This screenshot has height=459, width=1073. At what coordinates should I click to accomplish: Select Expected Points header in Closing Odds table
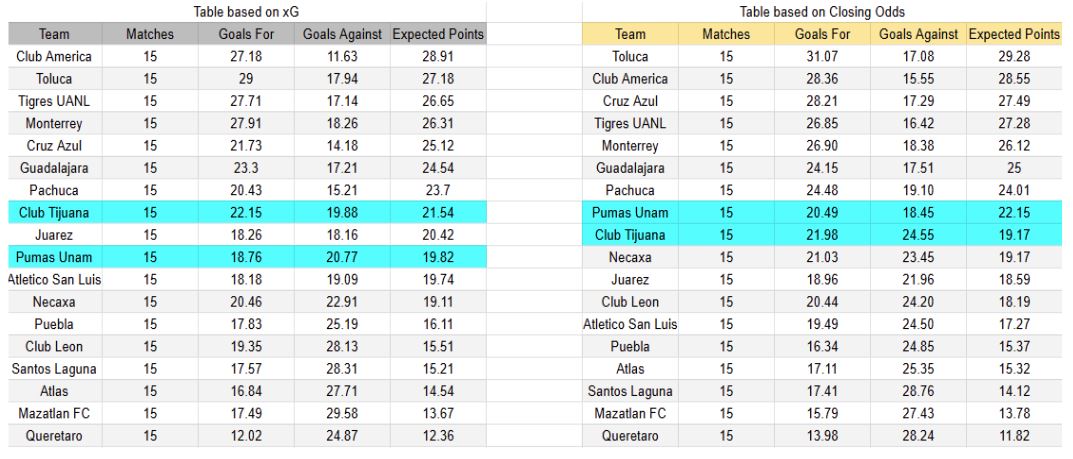pyautogui.click(x=1014, y=35)
